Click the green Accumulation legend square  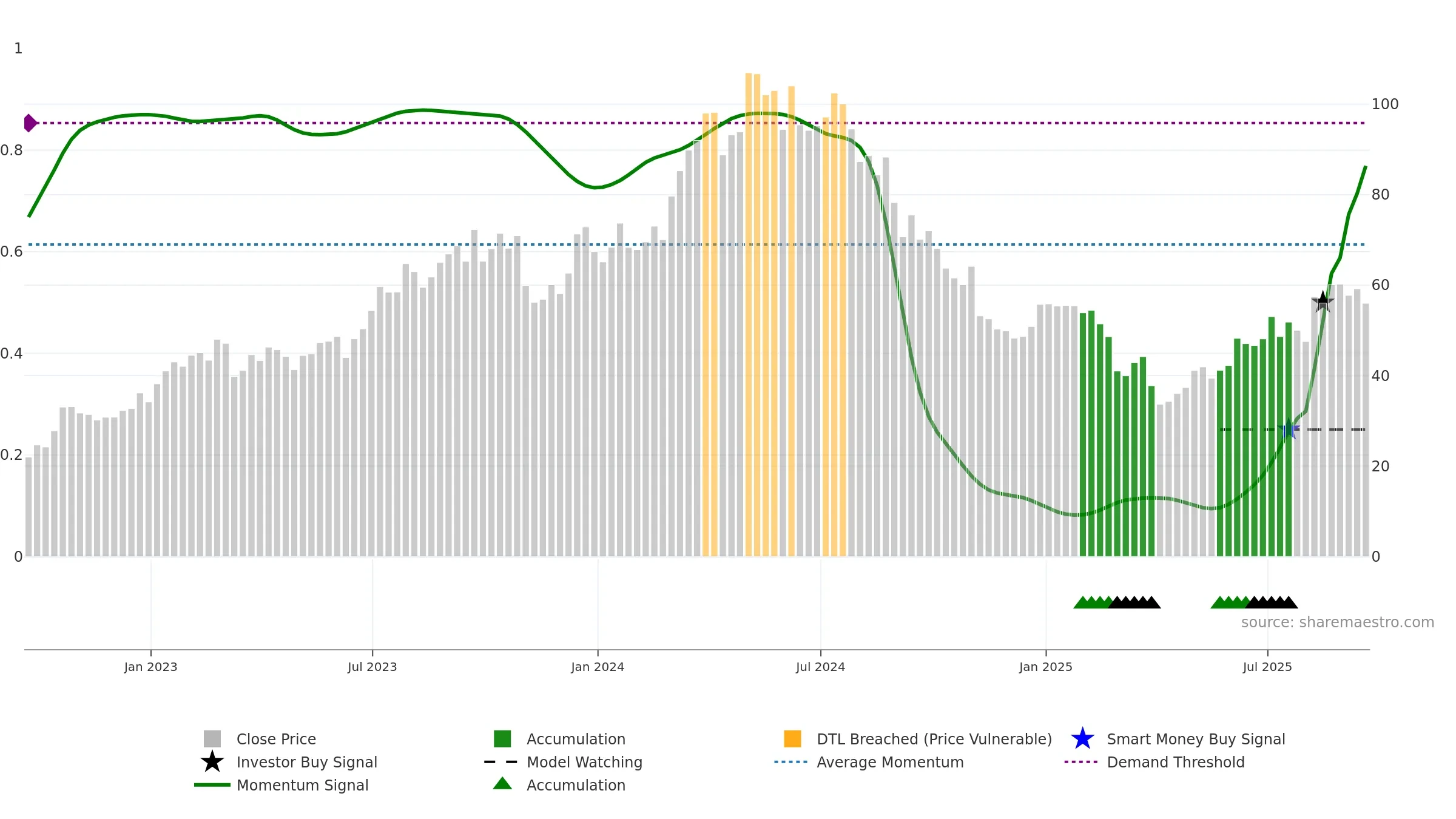(502, 739)
